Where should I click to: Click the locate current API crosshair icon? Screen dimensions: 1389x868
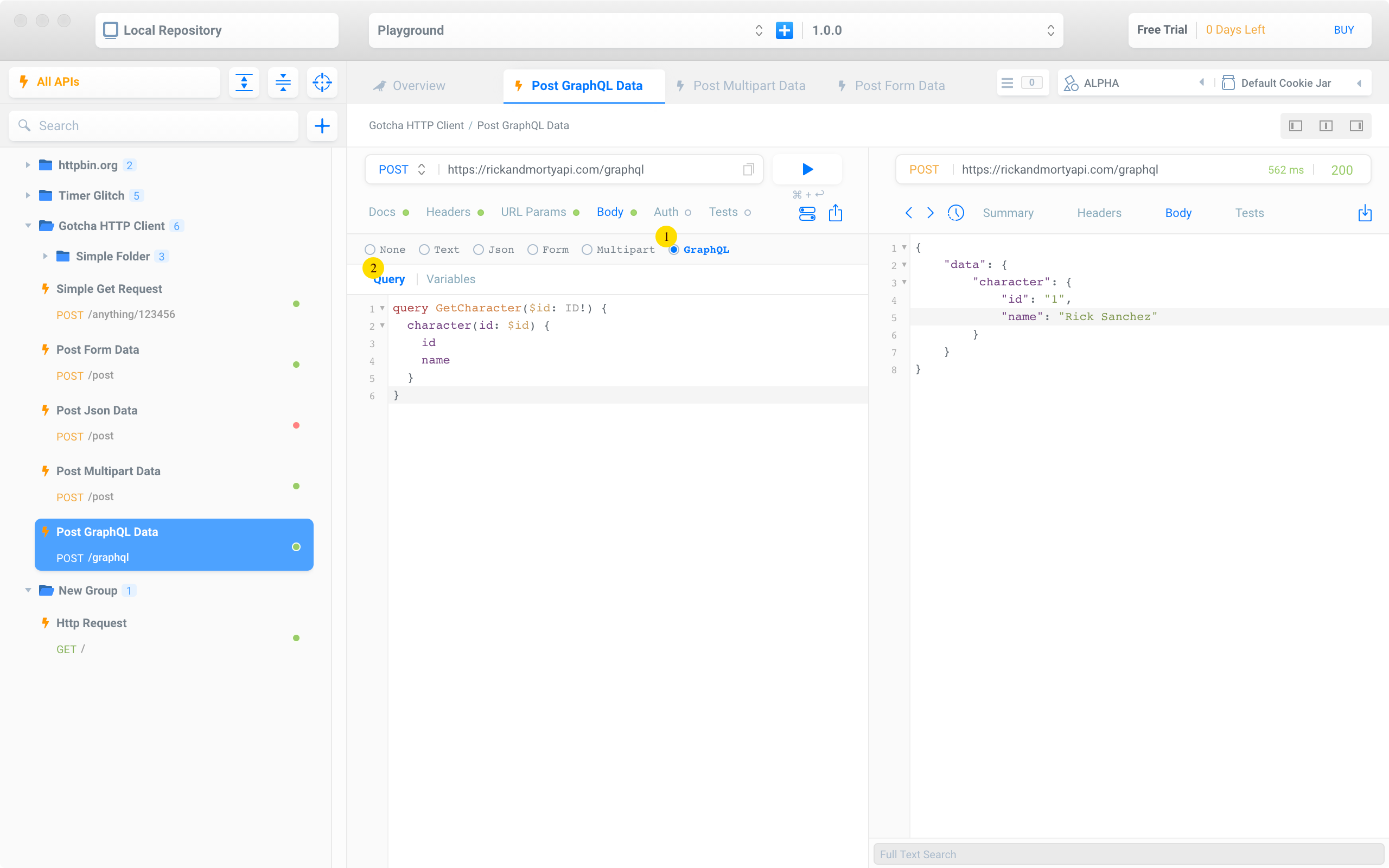pos(322,82)
